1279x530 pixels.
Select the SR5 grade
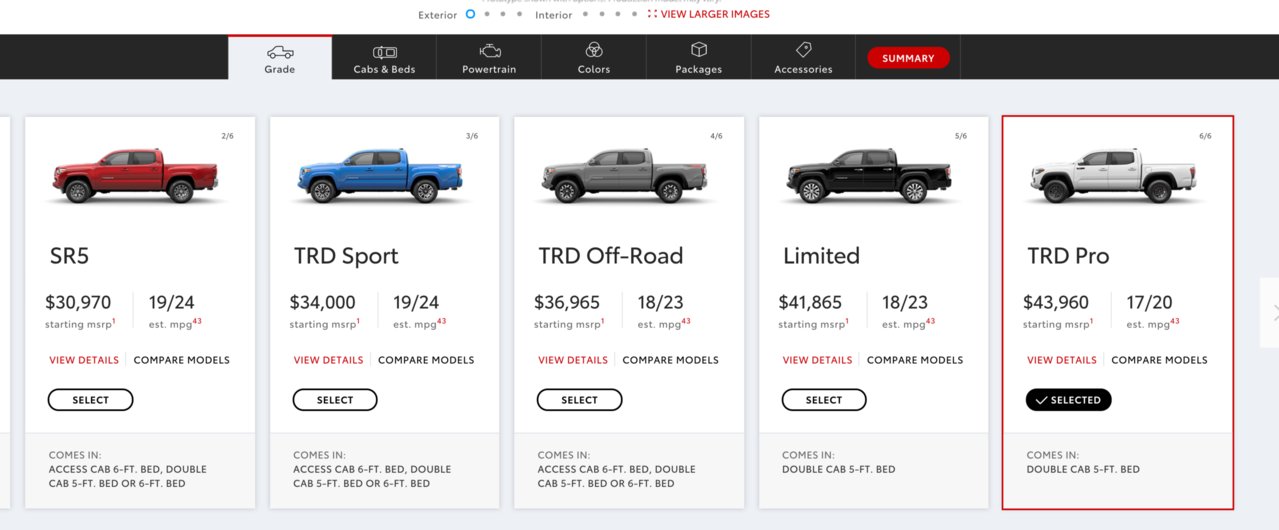pos(90,400)
